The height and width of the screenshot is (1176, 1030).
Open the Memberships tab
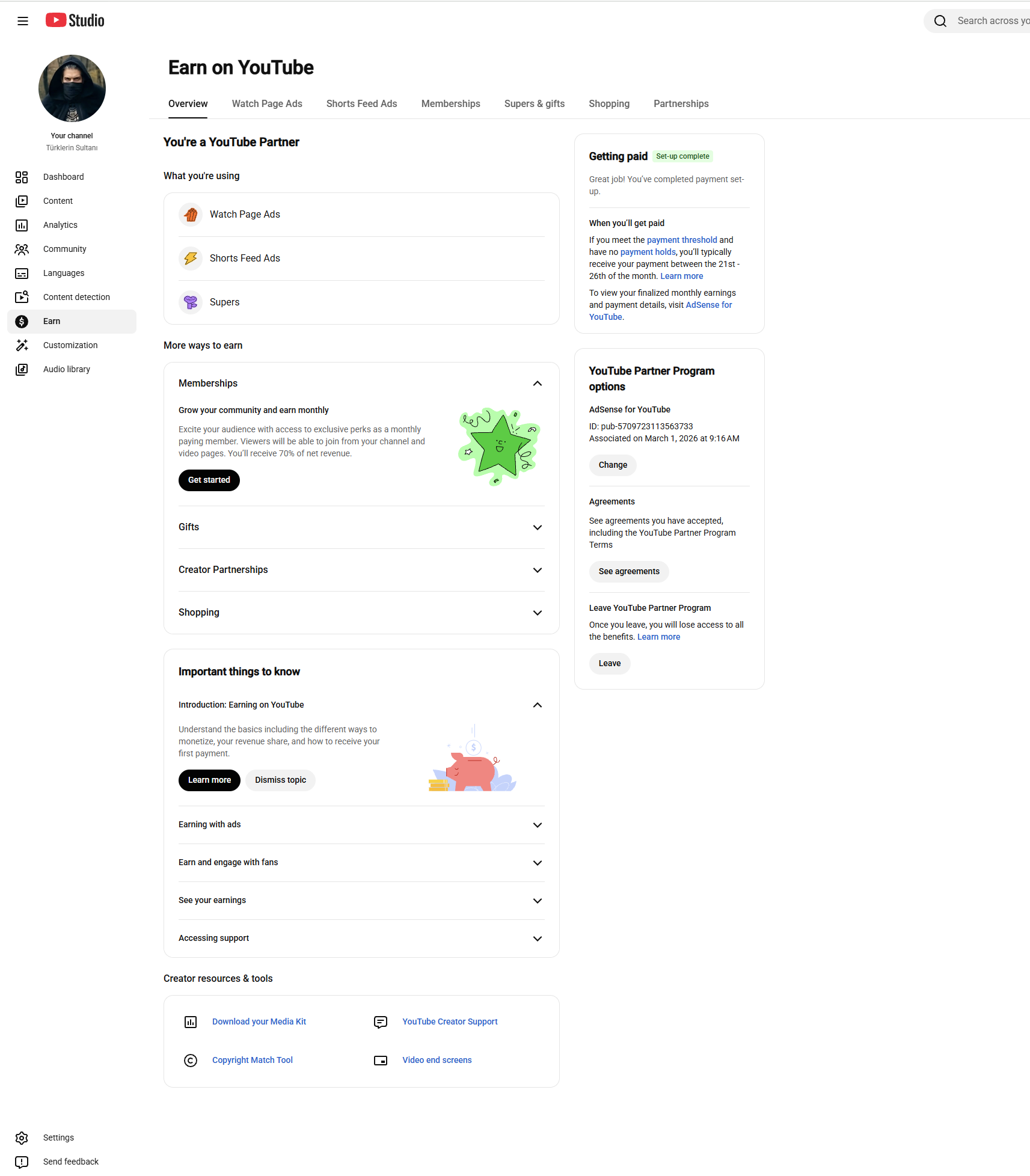pos(450,103)
